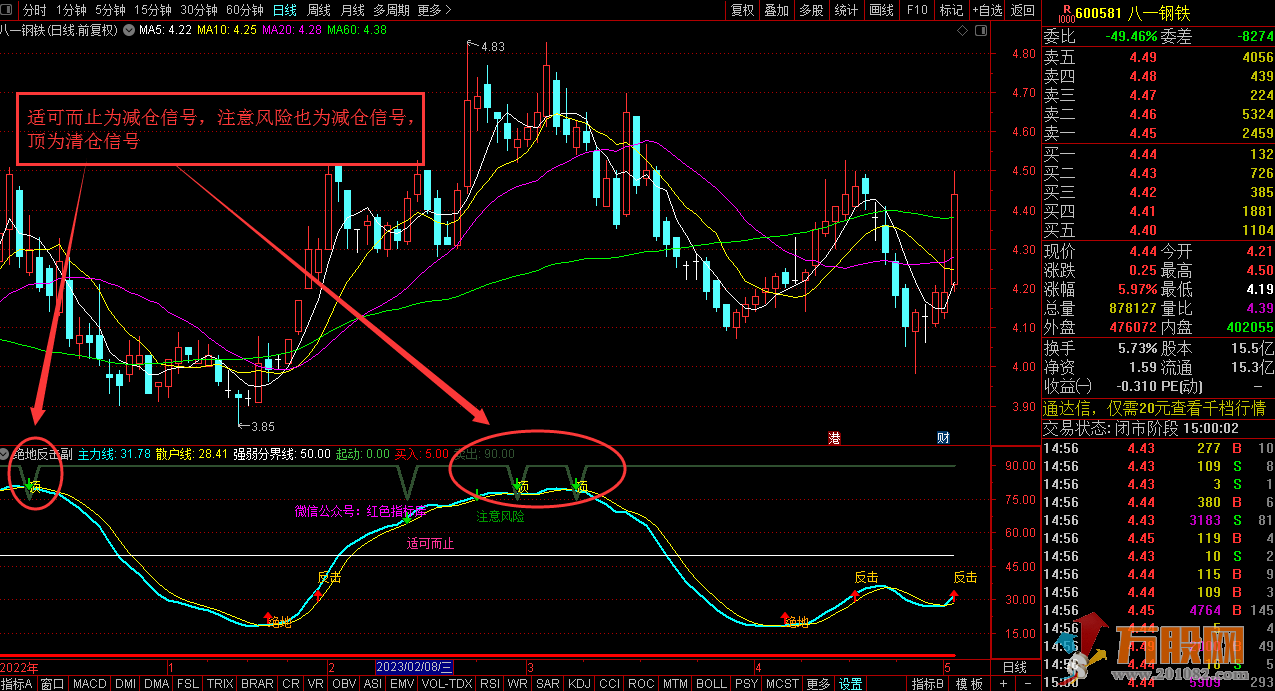The height and width of the screenshot is (691, 1275).
Task: Switch indicator to OBV
Action: (x=344, y=684)
